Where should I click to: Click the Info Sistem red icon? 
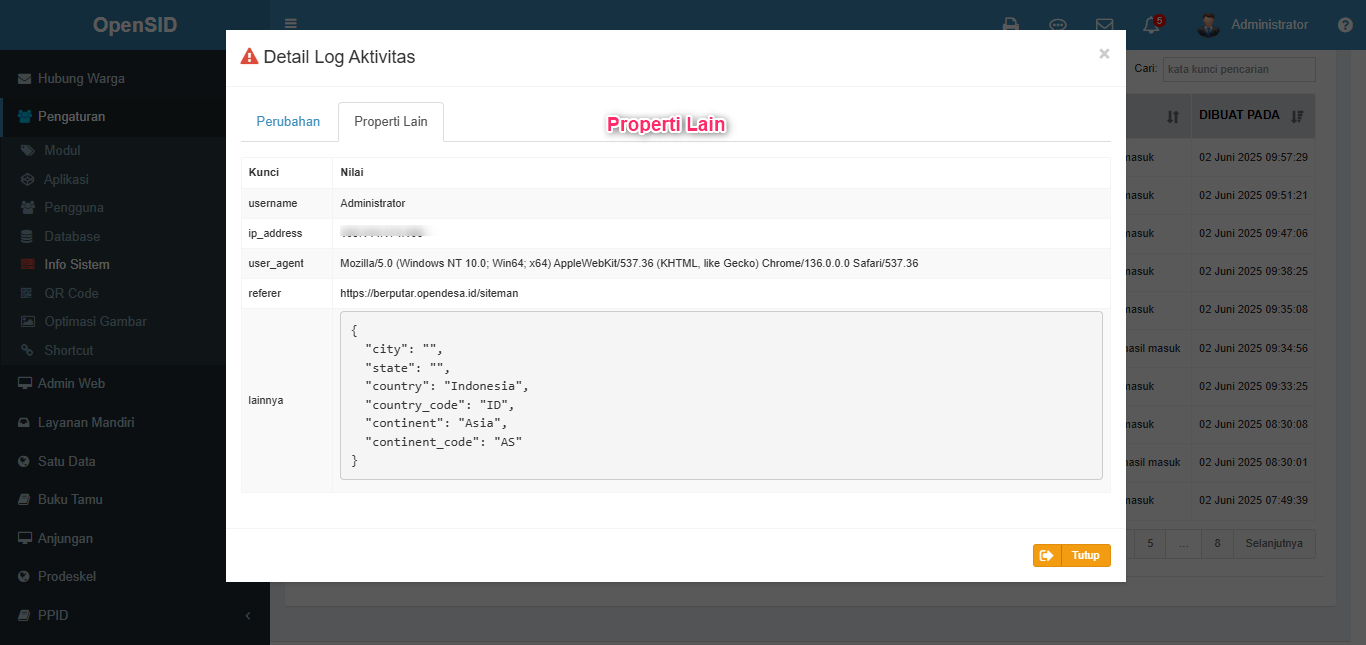27,264
